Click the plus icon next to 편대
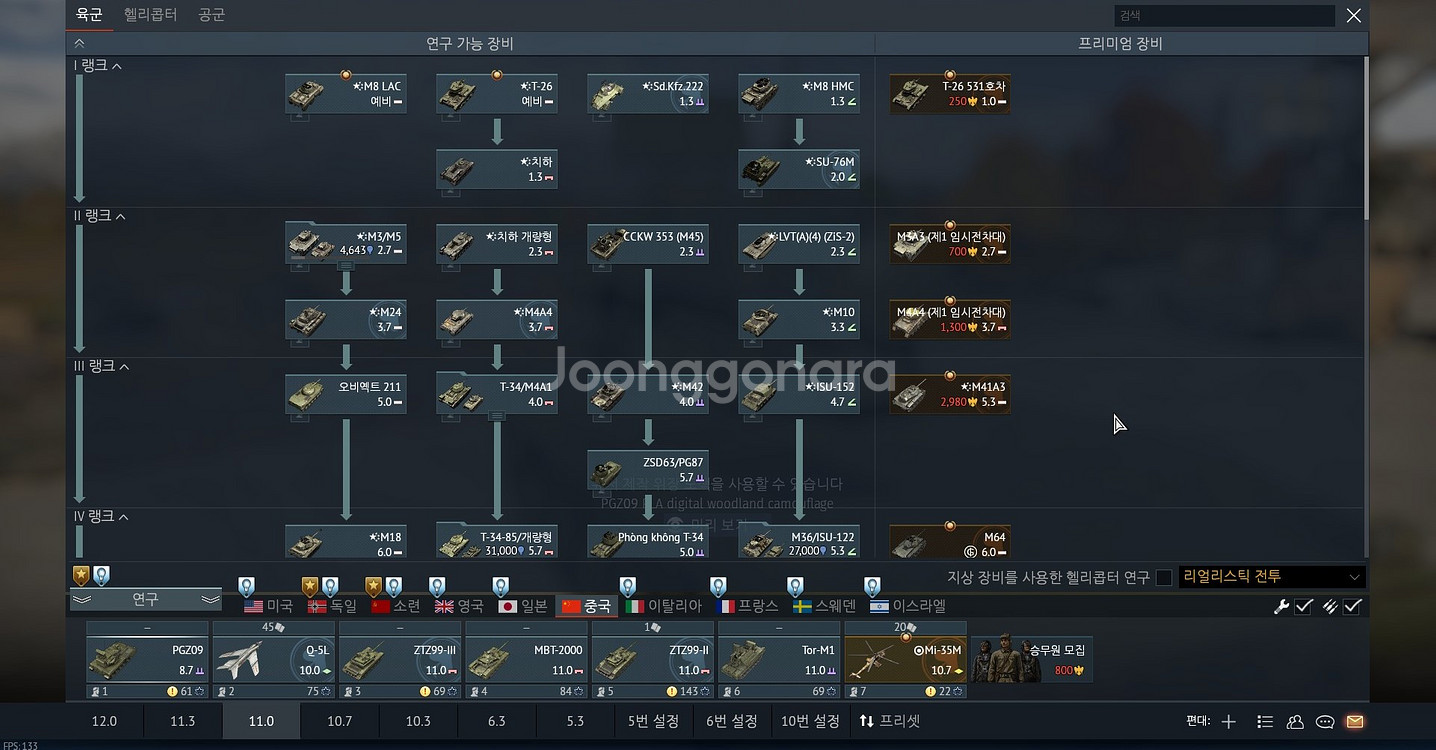This screenshot has height=750, width=1436. click(1229, 721)
